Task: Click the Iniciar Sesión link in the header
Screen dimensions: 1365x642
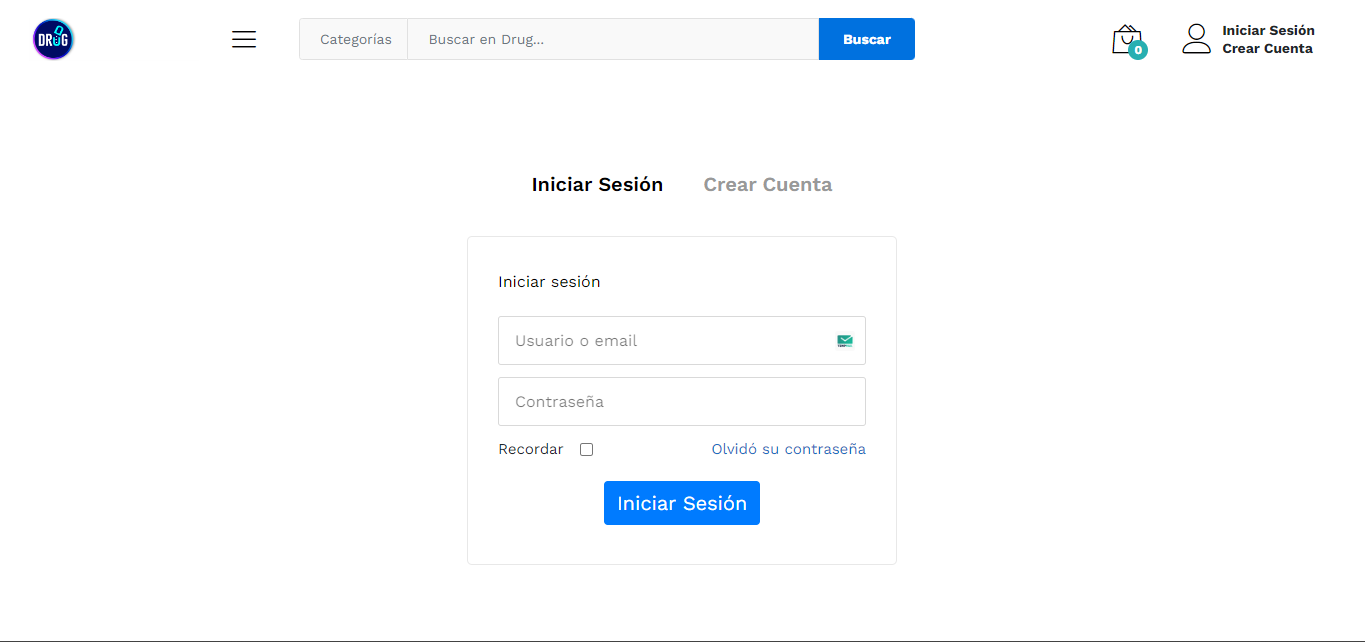Action: (x=1268, y=31)
